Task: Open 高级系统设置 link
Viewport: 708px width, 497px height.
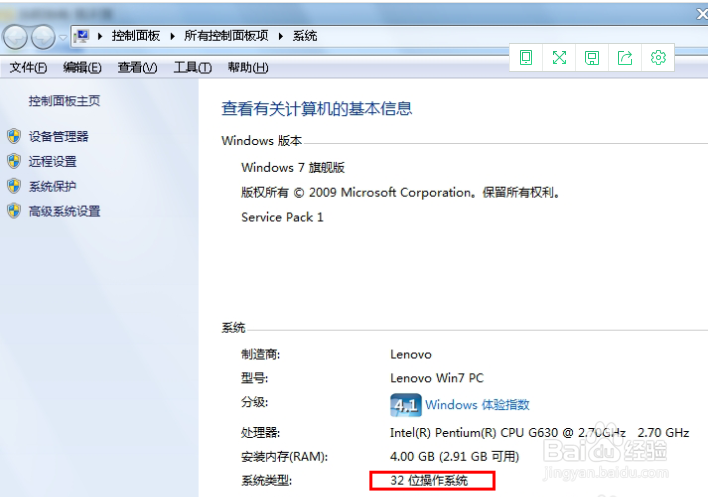Action: [64, 211]
